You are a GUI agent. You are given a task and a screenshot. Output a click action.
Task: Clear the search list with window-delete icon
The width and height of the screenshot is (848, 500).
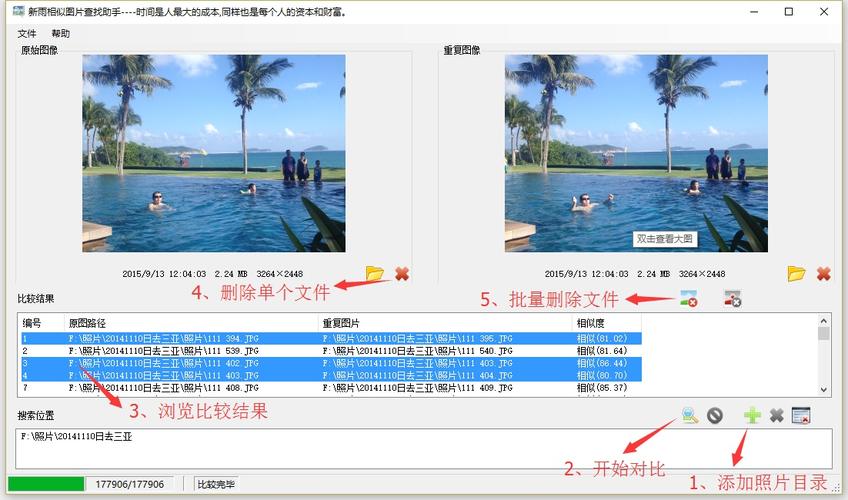click(x=801, y=415)
